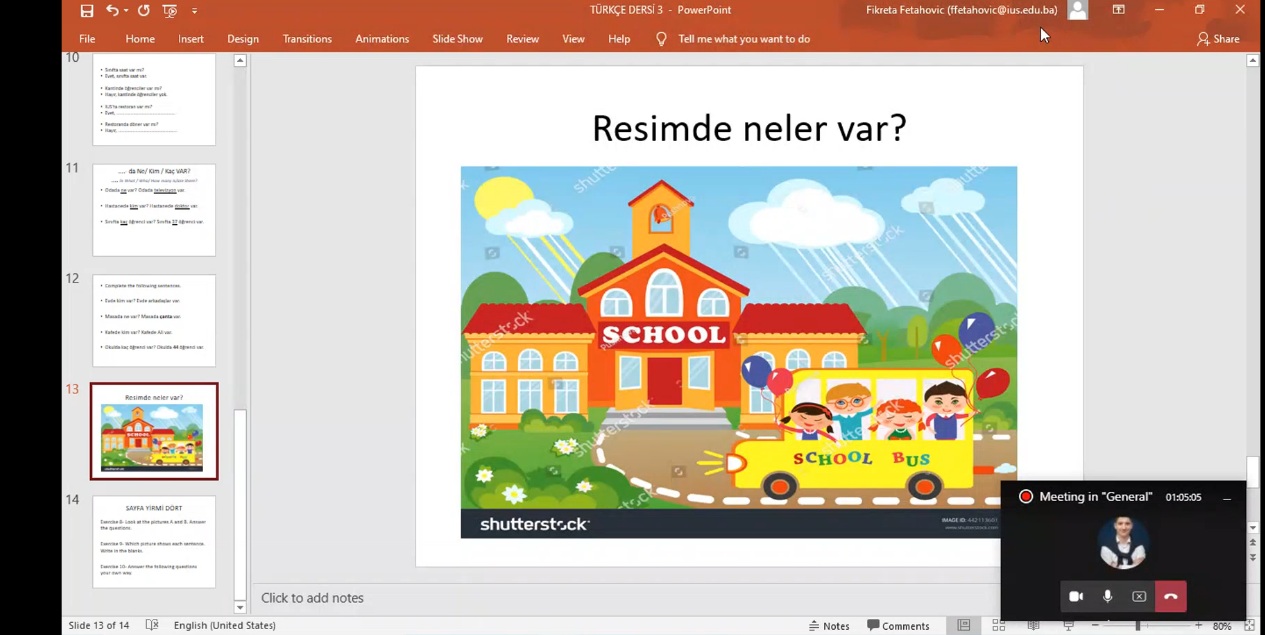1265x635 pixels.
Task: Click the zoom slider in status bar
Action: [x=1137, y=625]
